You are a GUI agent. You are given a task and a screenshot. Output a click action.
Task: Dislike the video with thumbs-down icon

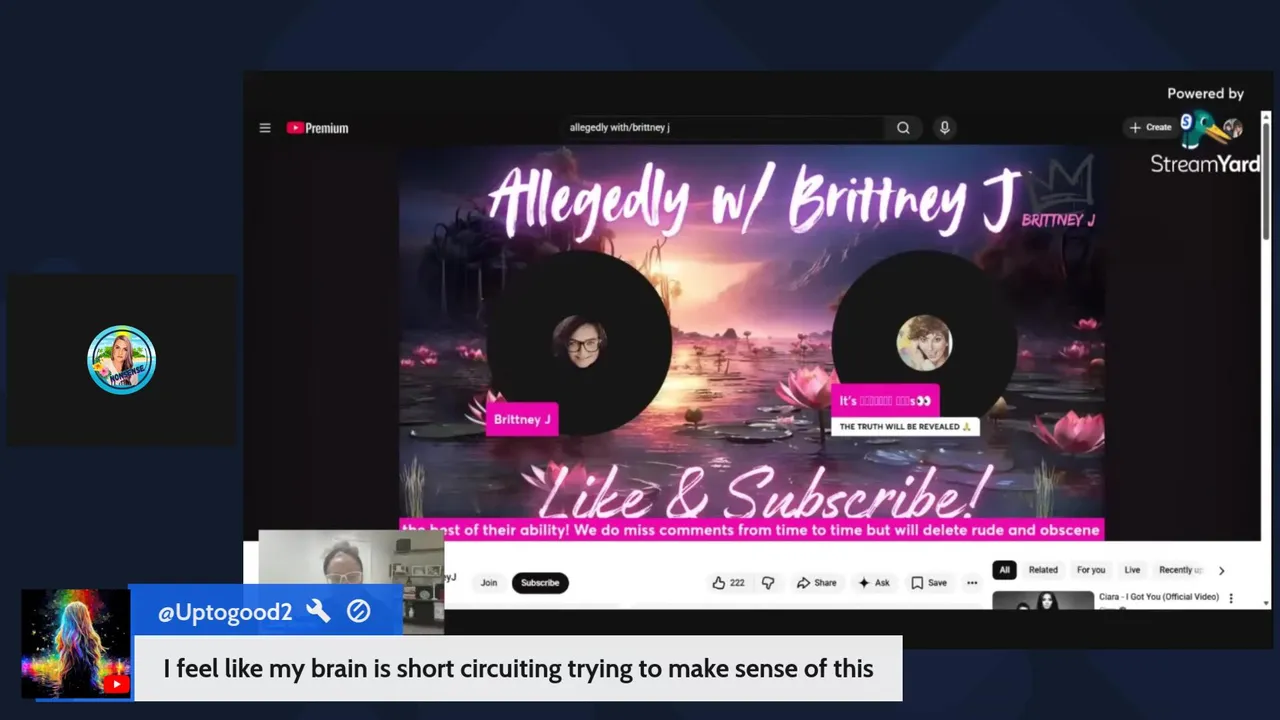(768, 583)
